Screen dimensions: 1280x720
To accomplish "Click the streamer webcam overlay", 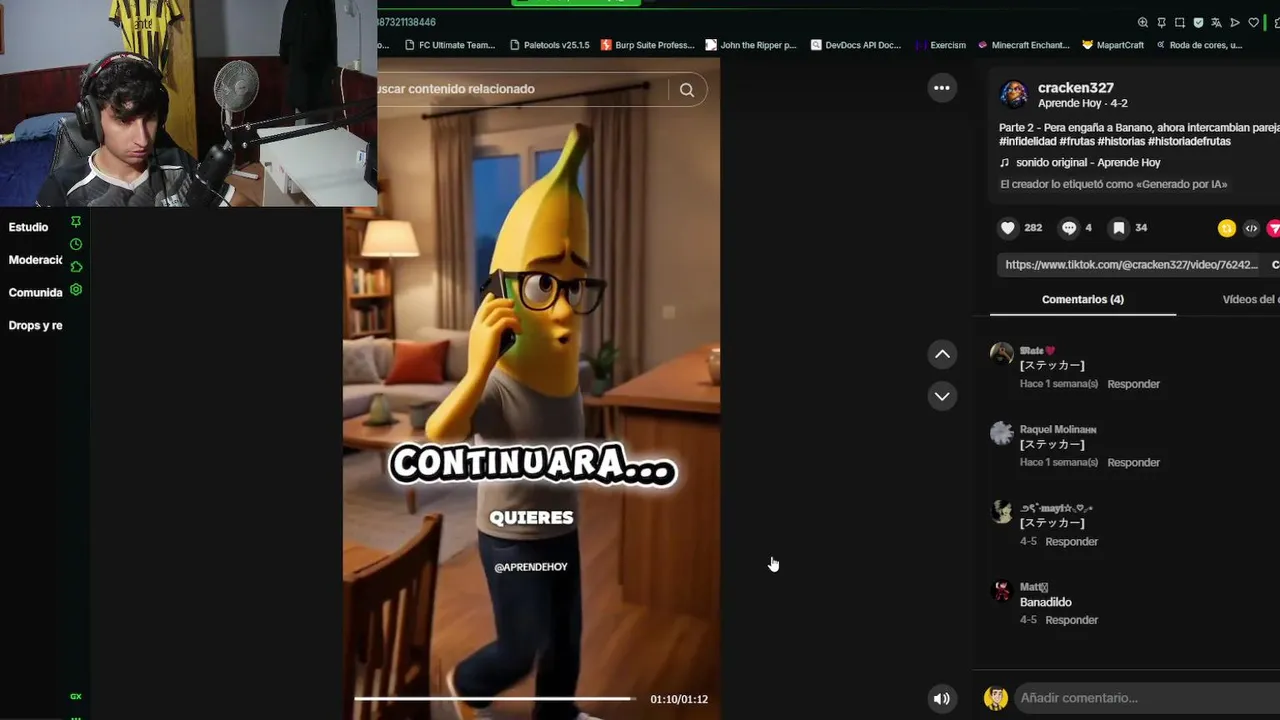I will coord(189,103).
